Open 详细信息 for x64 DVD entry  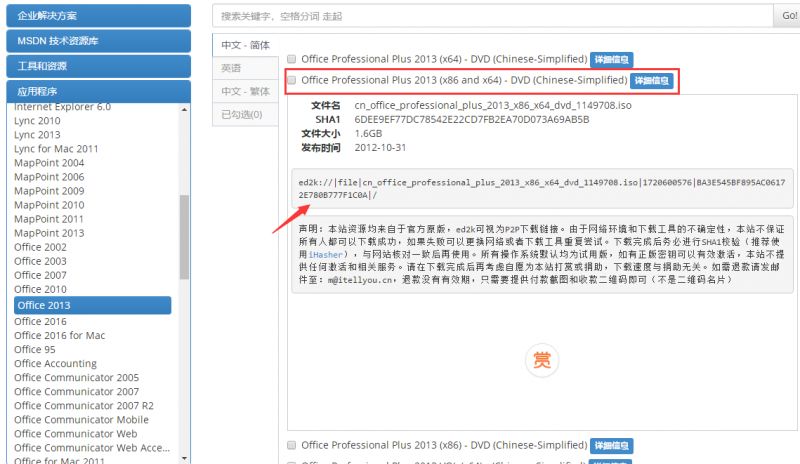click(x=612, y=60)
